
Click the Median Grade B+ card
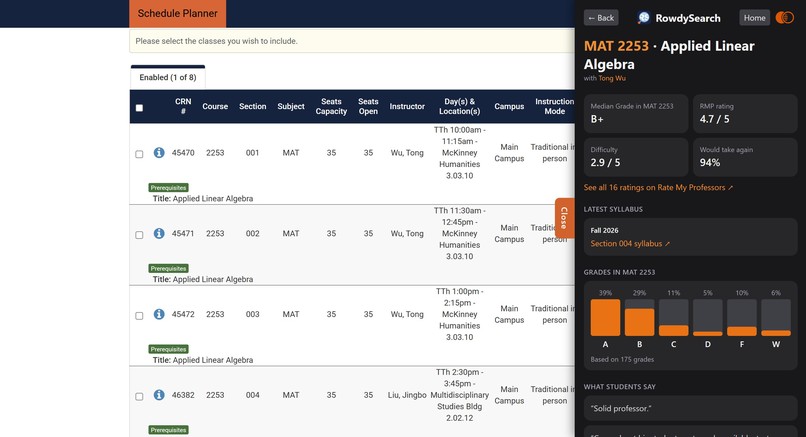click(636, 114)
